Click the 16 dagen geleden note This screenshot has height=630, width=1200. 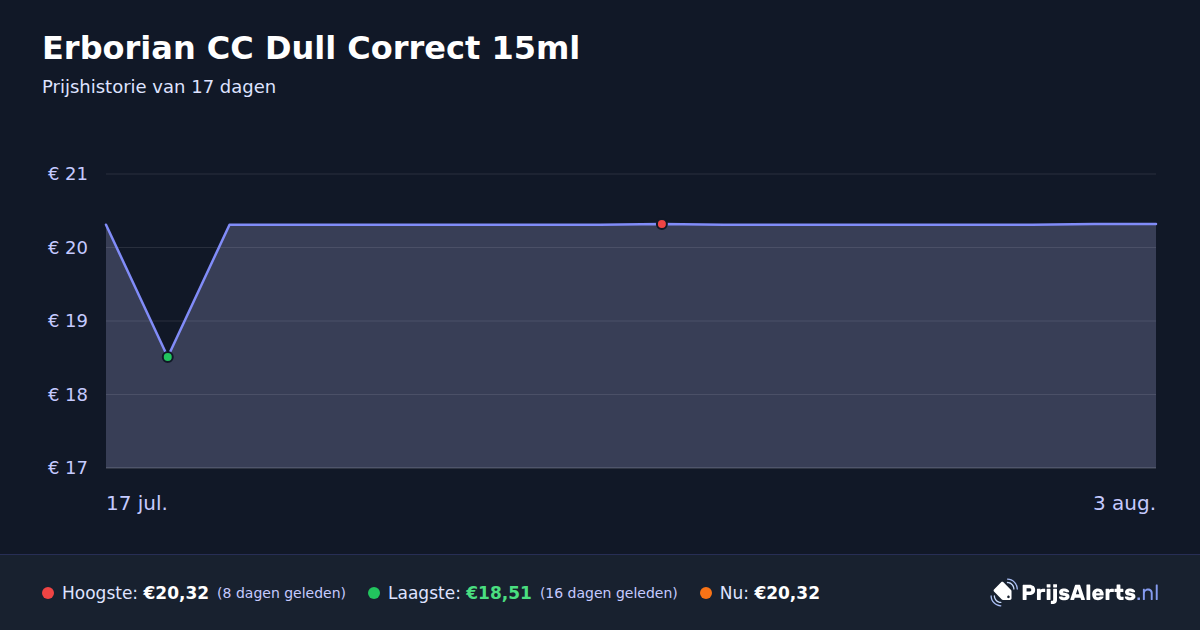609,593
